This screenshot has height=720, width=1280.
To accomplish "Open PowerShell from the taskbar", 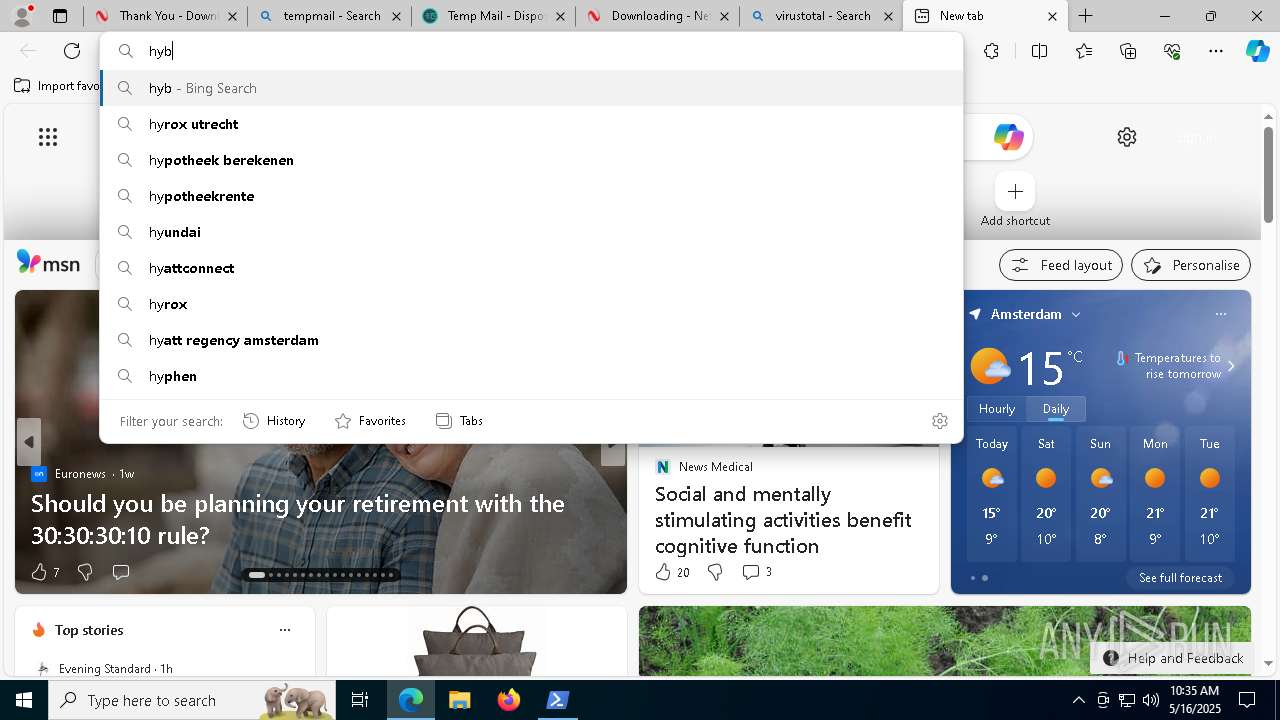I will click(x=558, y=700).
